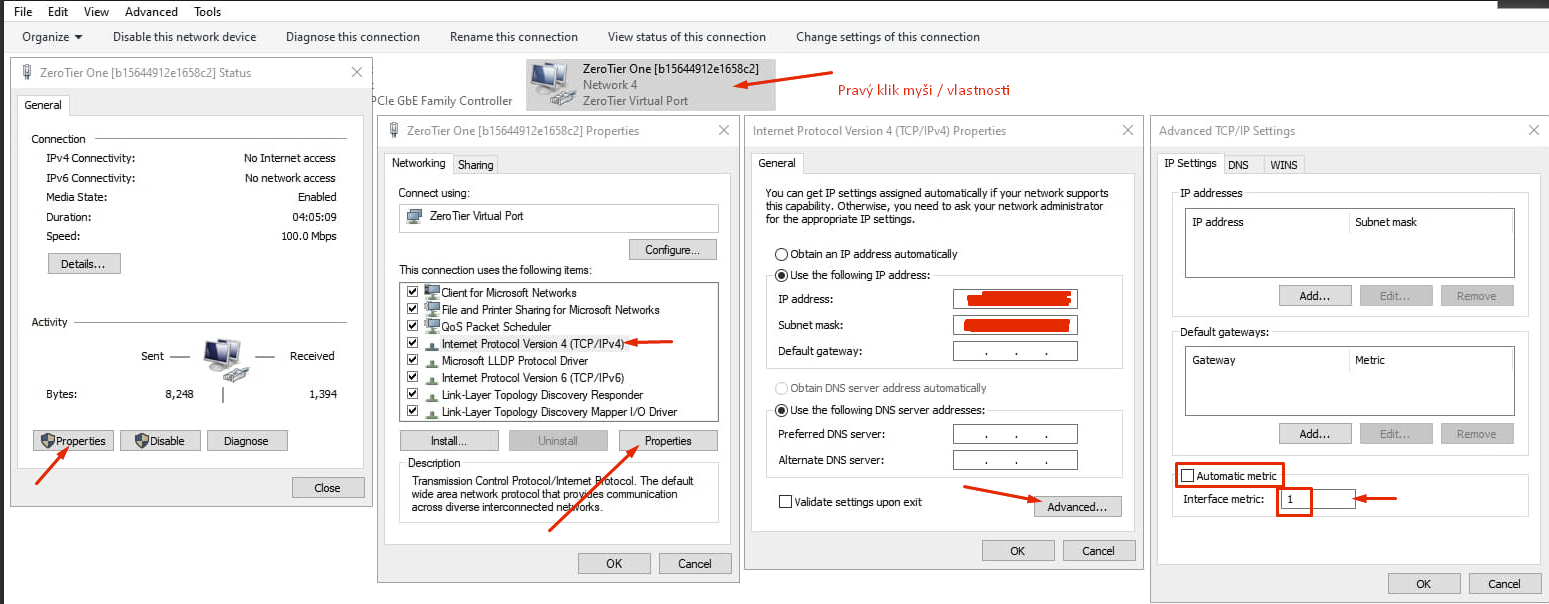Image resolution: width=1549 pixels, height=604 pixels.
Task: Select the IP Settings tab
Action: click(1190, 163)
